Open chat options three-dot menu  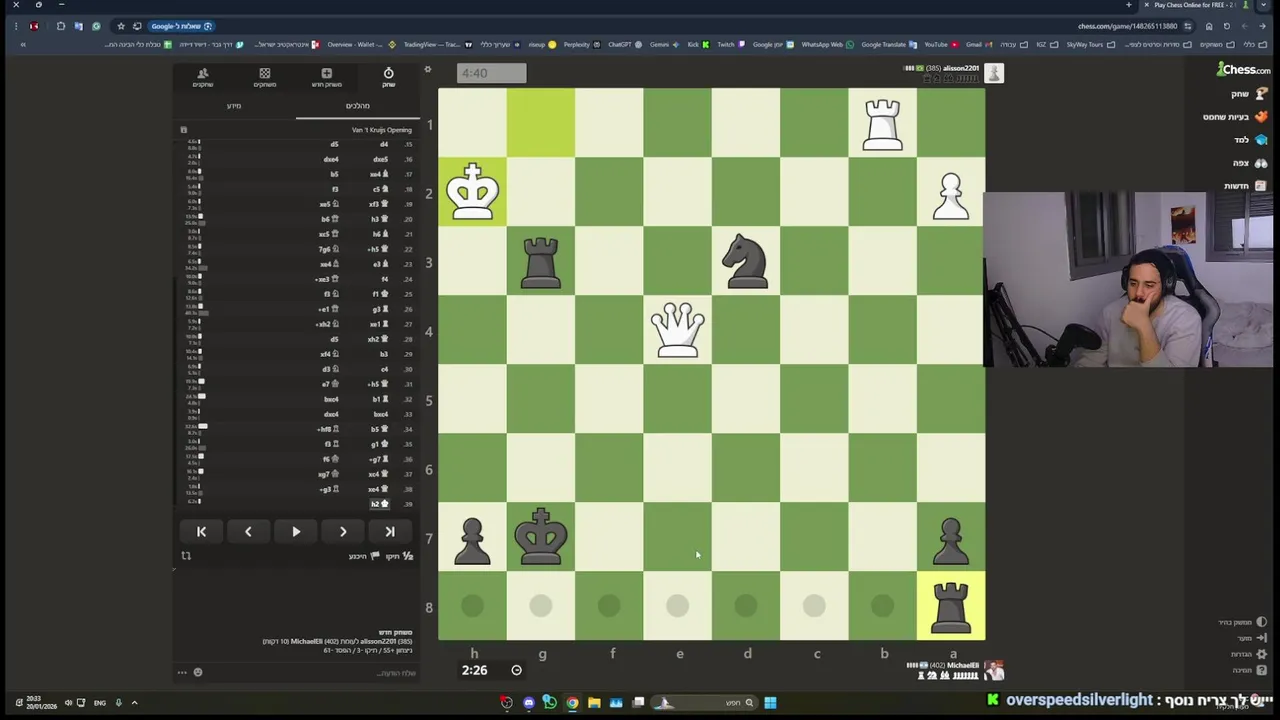click(182, 672)
